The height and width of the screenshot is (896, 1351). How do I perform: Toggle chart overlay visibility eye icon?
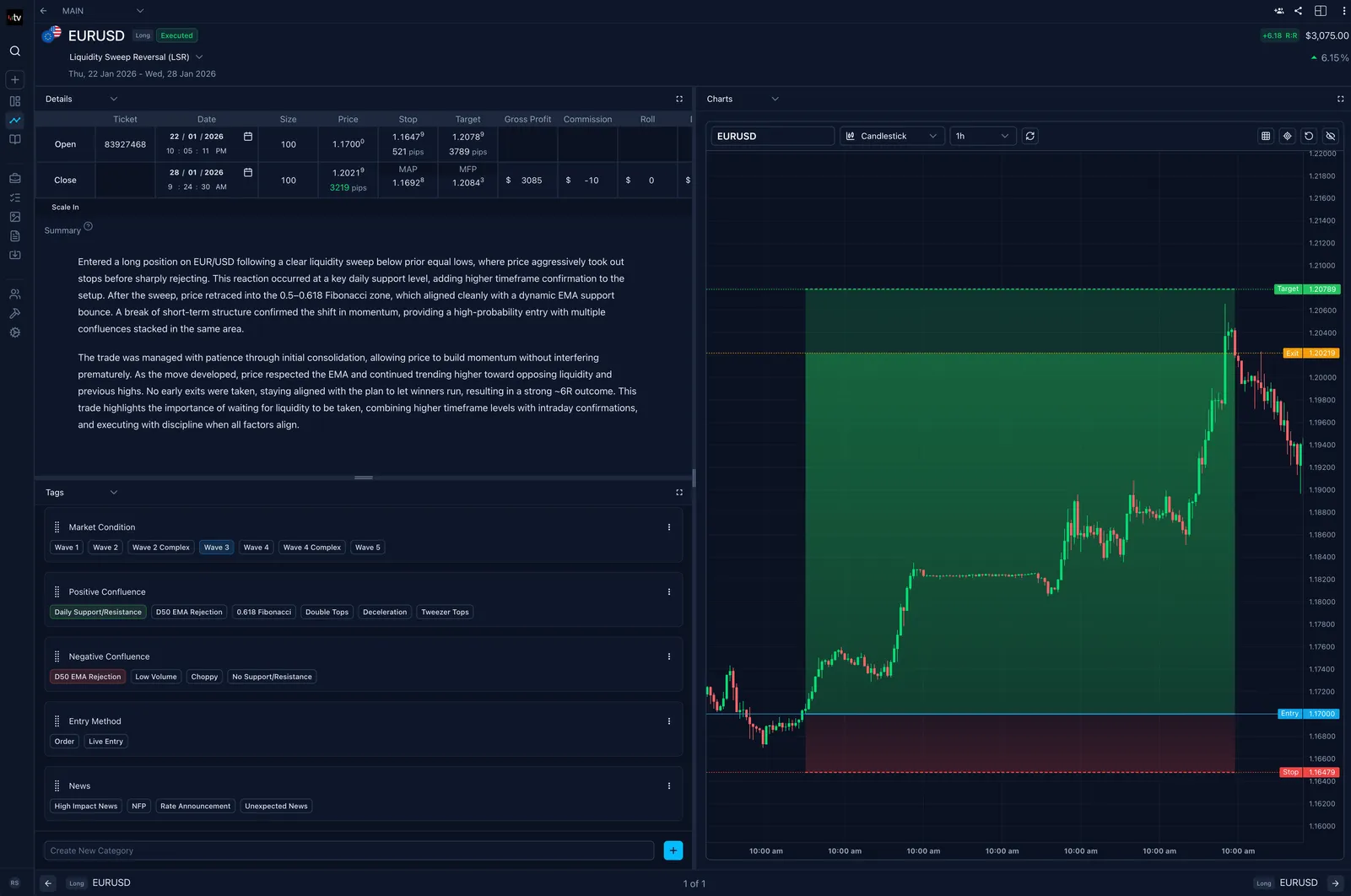1331,136
